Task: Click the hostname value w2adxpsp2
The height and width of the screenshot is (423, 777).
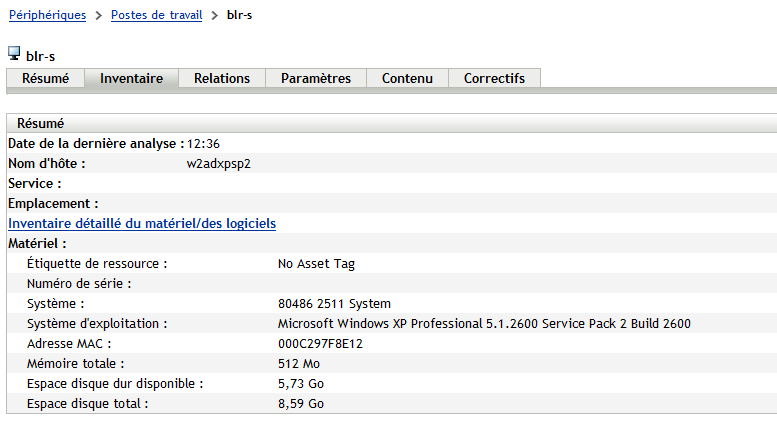Action: click(218, 163)
